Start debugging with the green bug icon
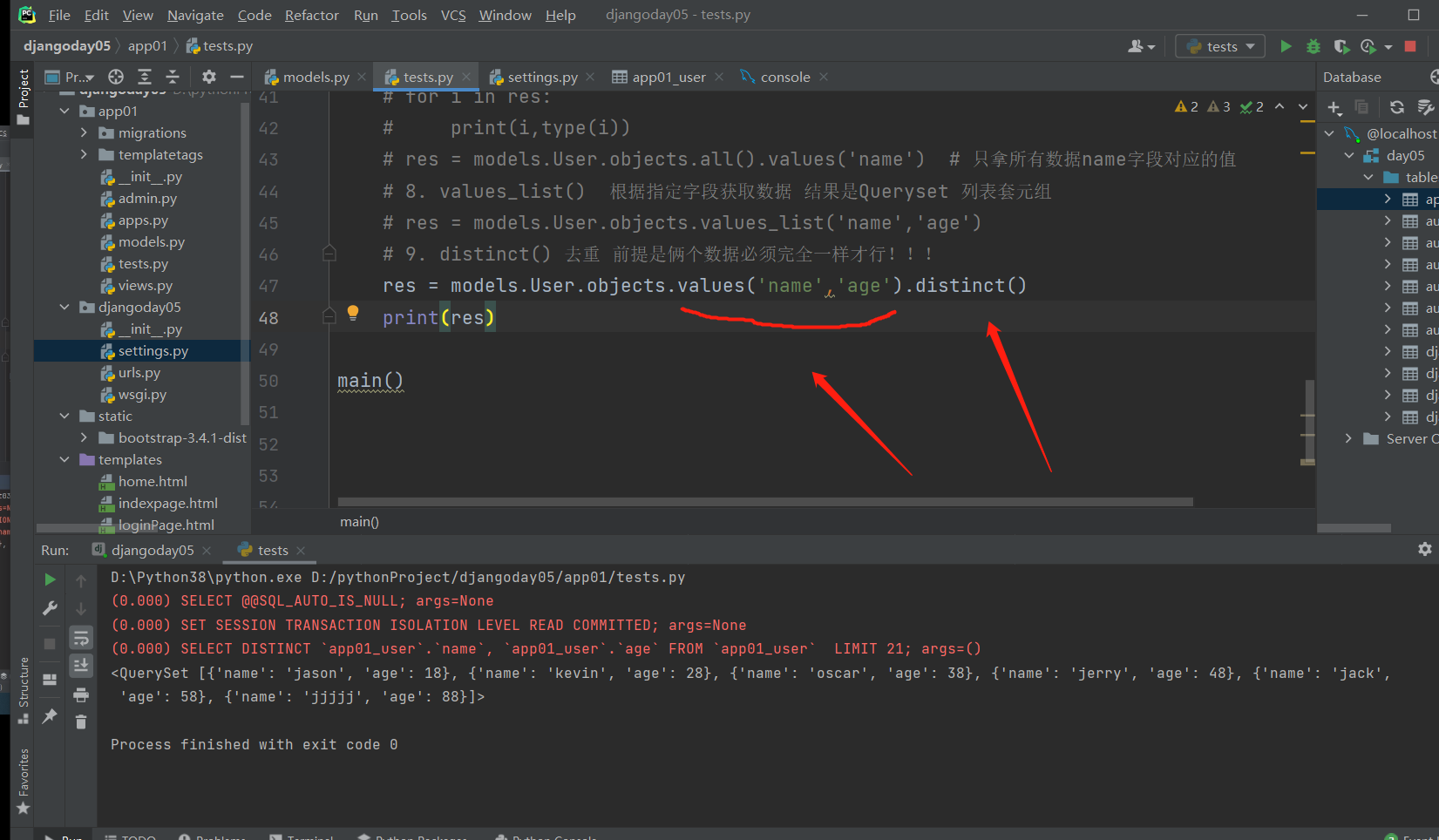 point(1313,46)
